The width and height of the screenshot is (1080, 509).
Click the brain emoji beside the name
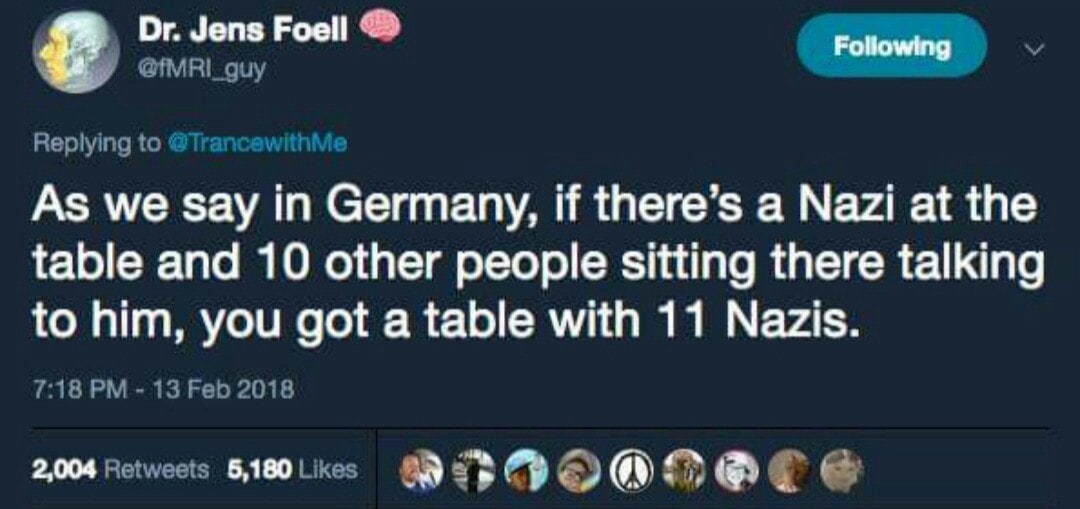(379, 29)
